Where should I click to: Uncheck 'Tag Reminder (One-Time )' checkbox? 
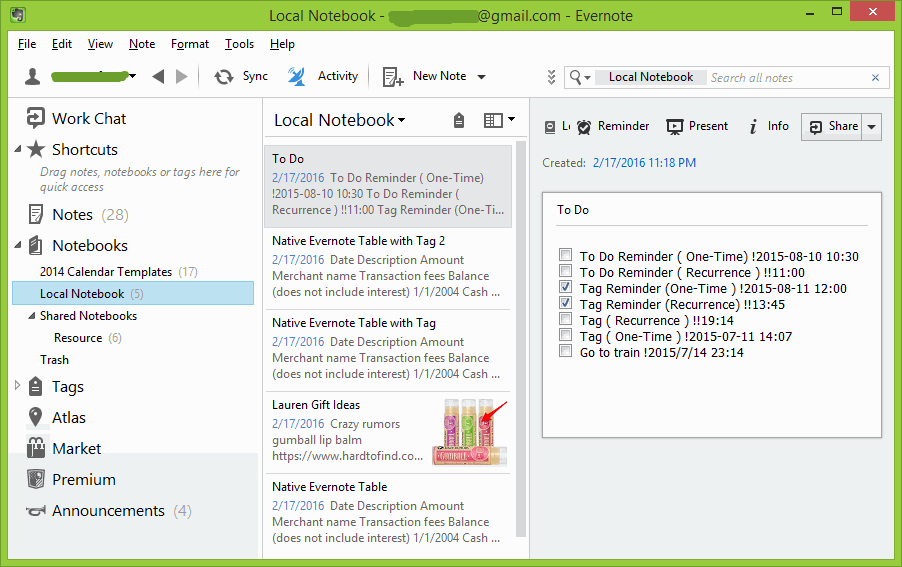(565, 287)
